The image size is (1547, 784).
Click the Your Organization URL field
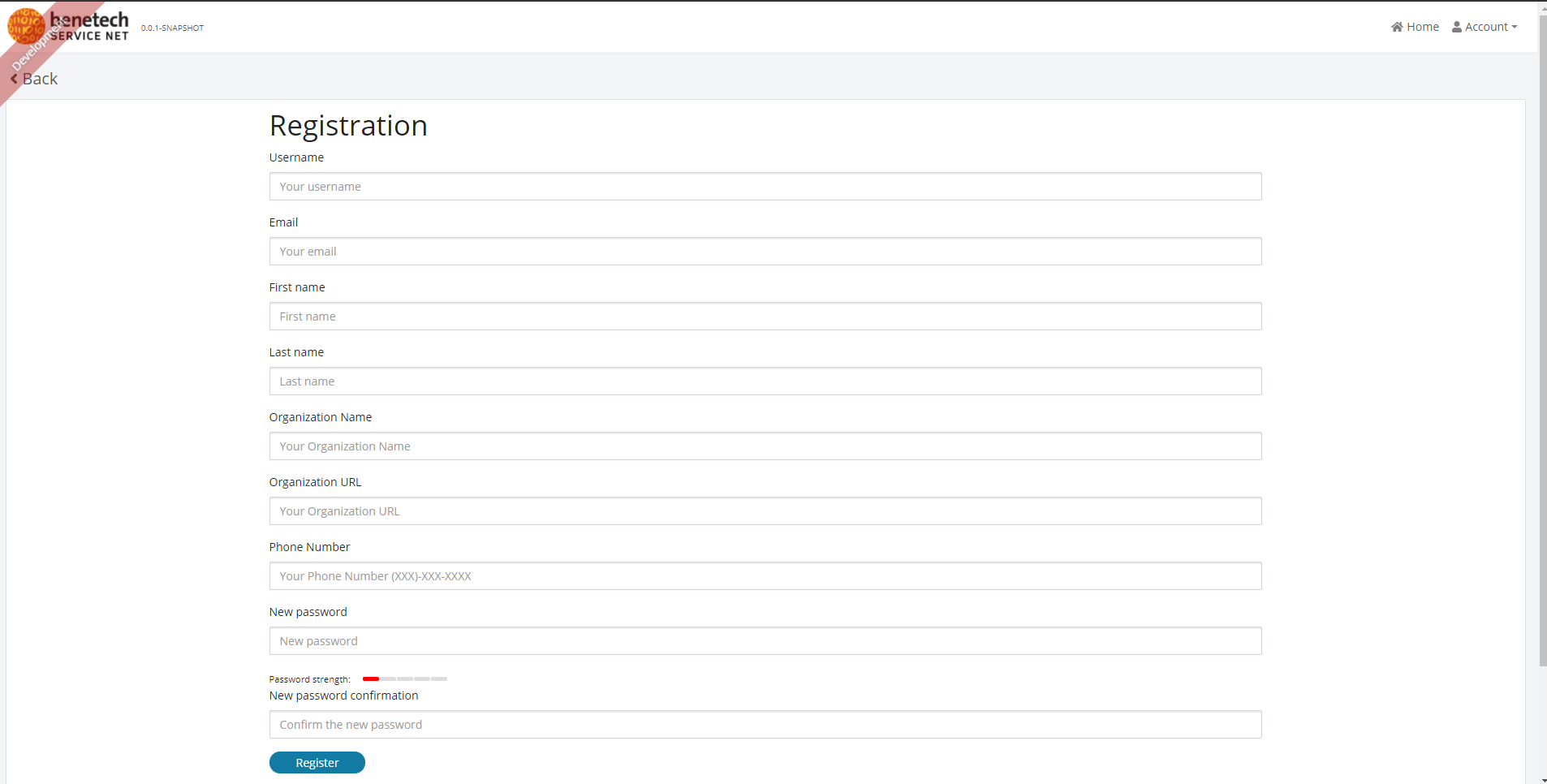pos(765,510)
